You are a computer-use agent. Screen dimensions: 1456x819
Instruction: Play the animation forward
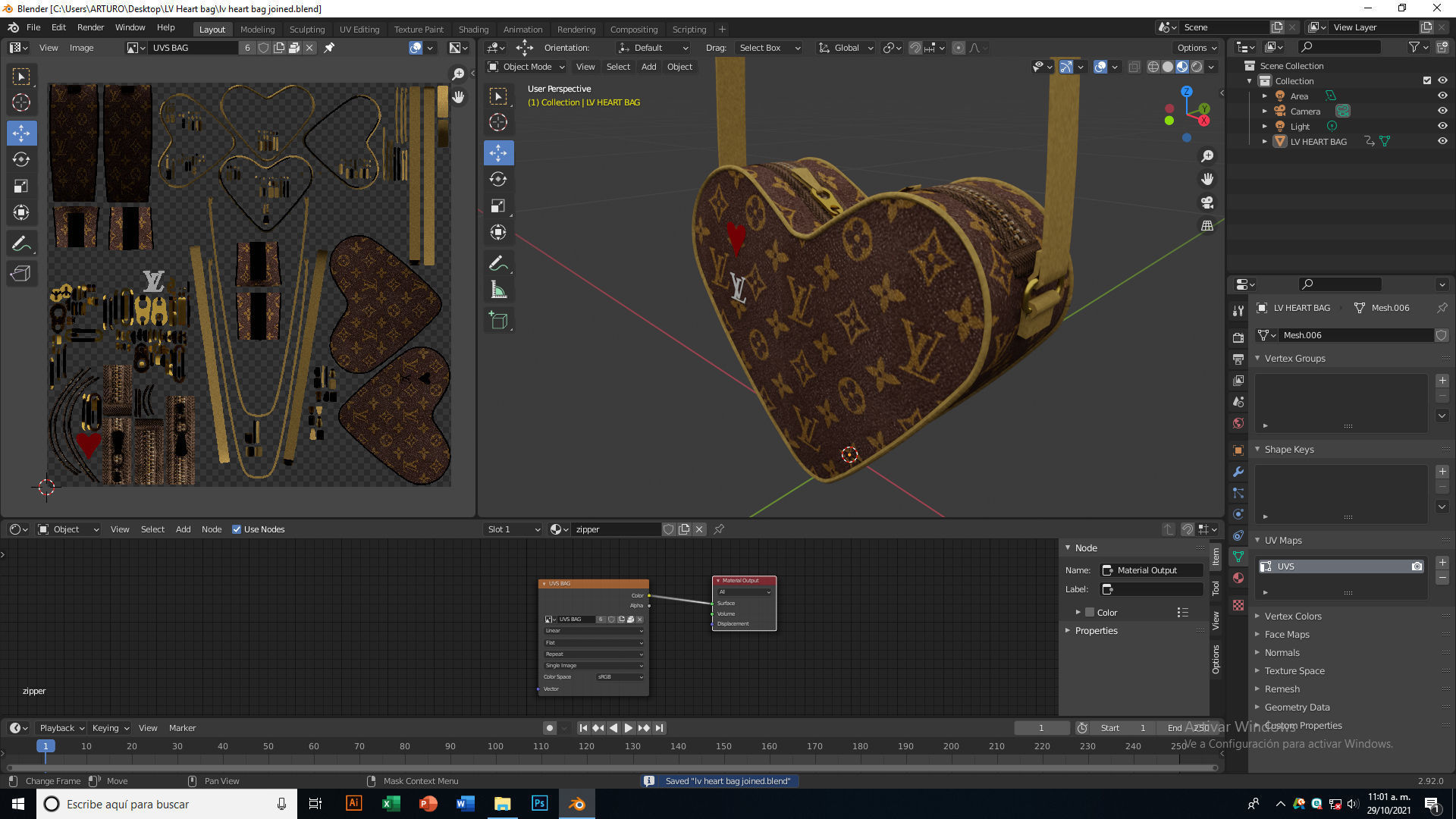pos(629,728)
